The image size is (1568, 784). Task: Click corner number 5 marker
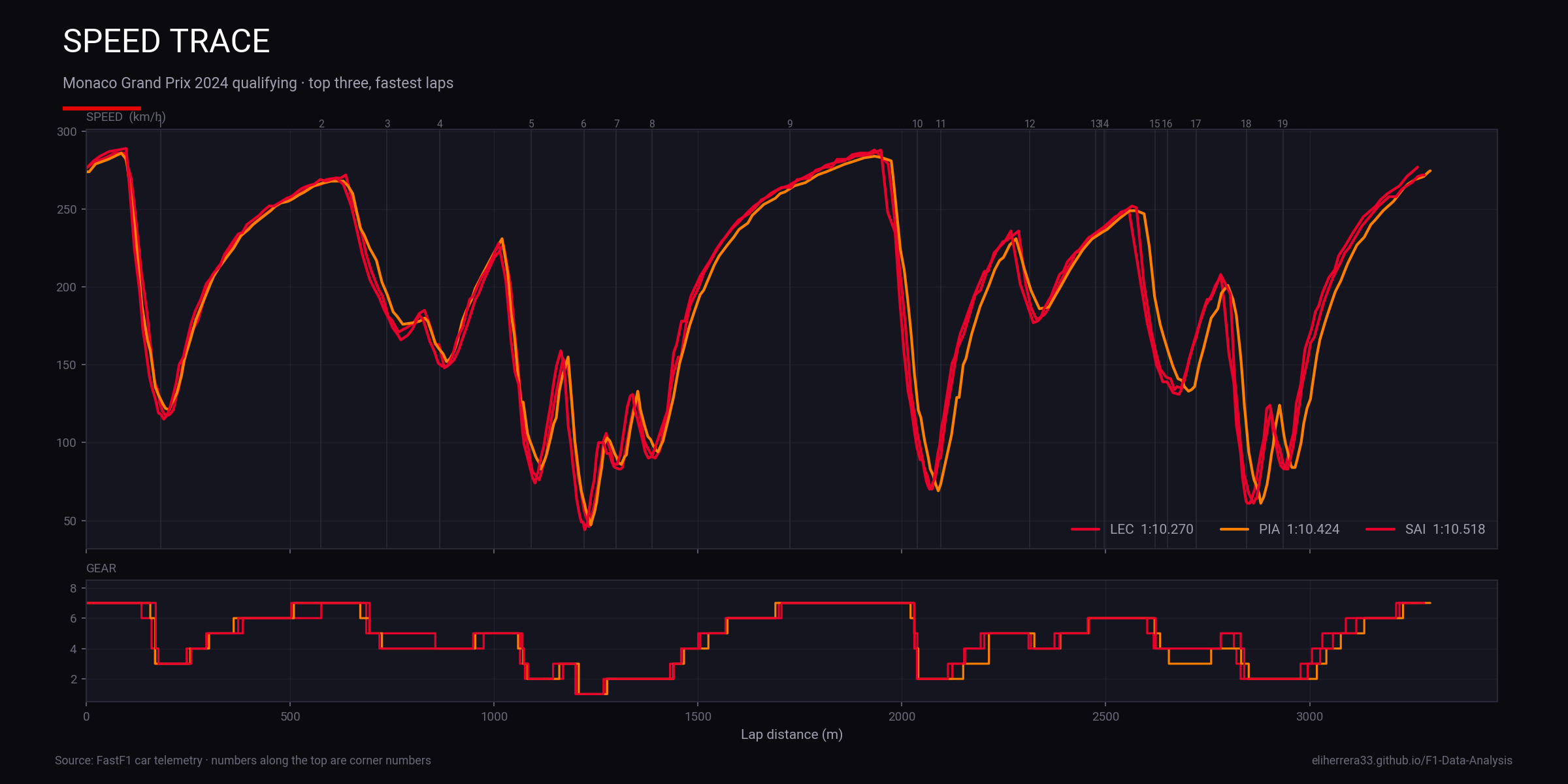531,123
